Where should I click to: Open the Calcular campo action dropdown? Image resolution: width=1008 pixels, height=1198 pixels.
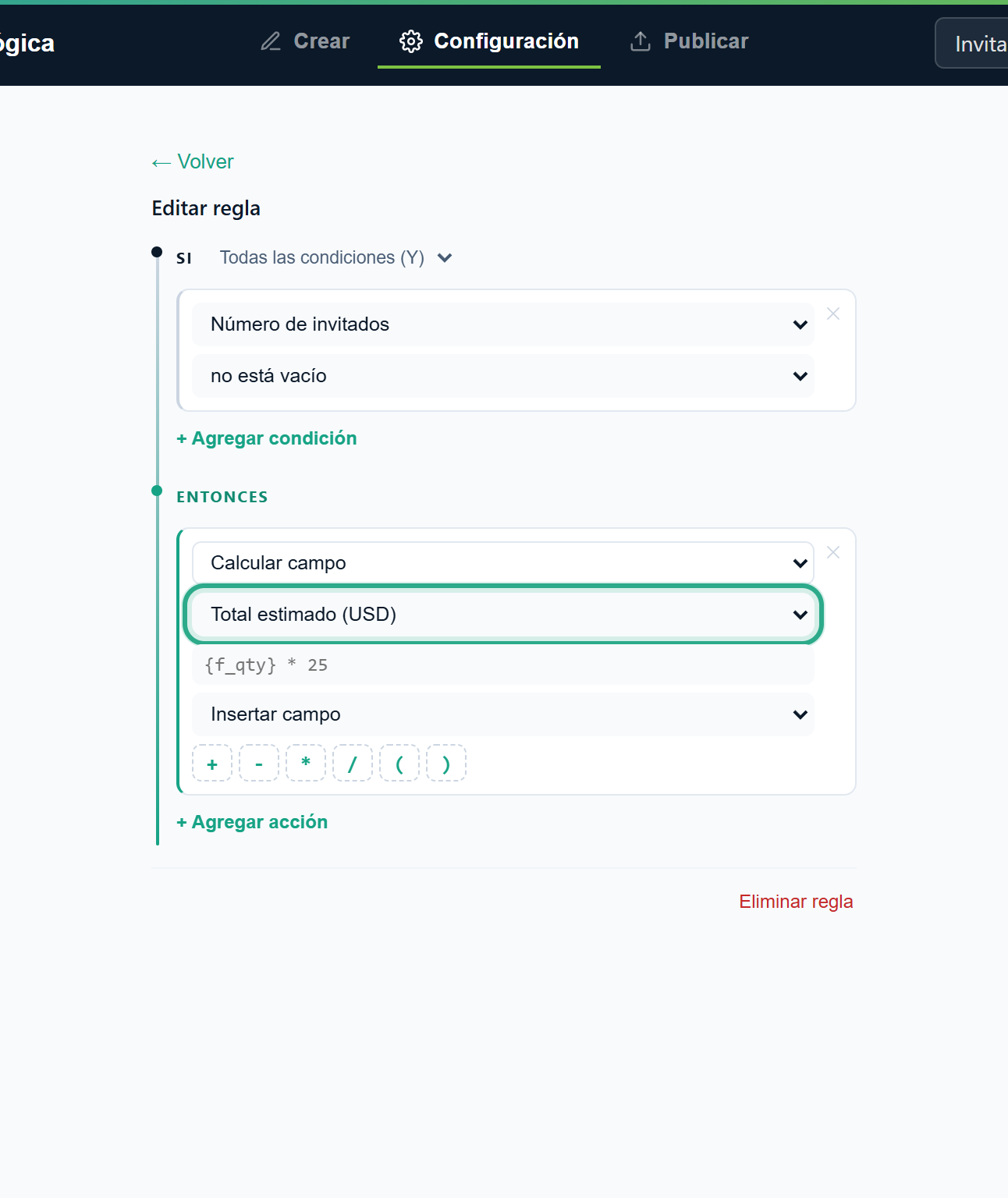click(x=503, y=563)
